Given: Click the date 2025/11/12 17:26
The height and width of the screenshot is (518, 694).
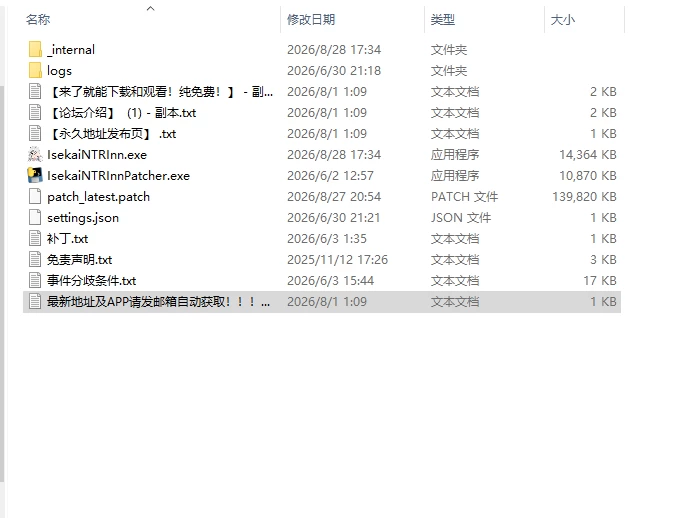Looking at the screenshot, I should point(337,259).
